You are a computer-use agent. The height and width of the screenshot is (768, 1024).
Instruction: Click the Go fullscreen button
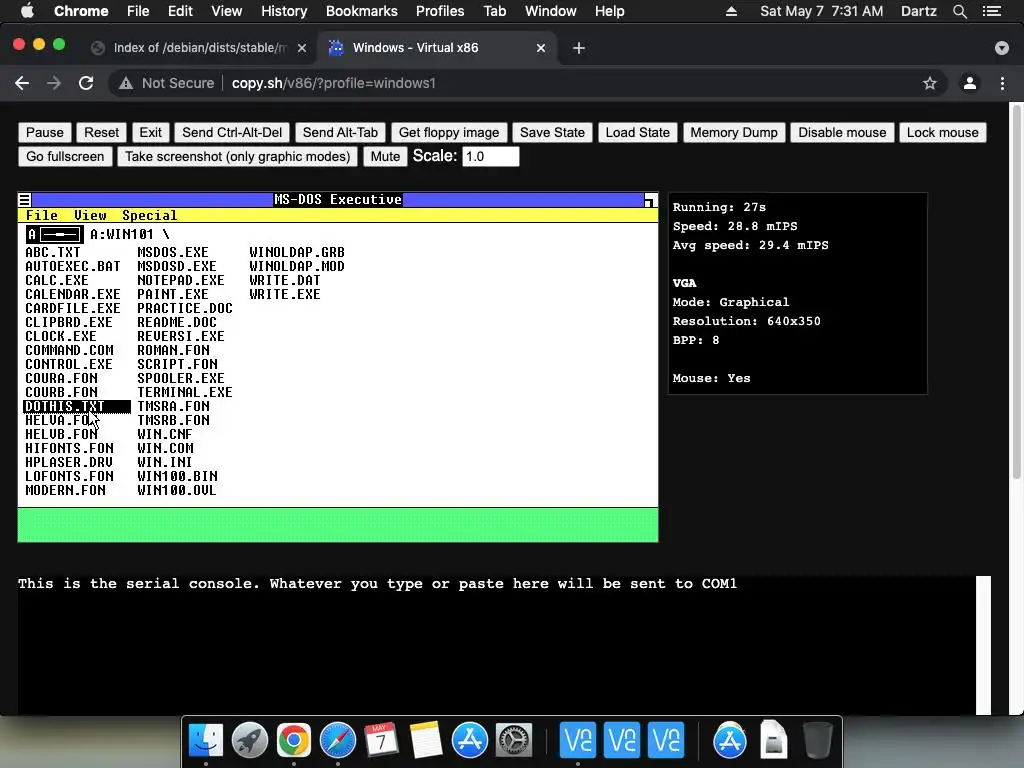[65, 157]
